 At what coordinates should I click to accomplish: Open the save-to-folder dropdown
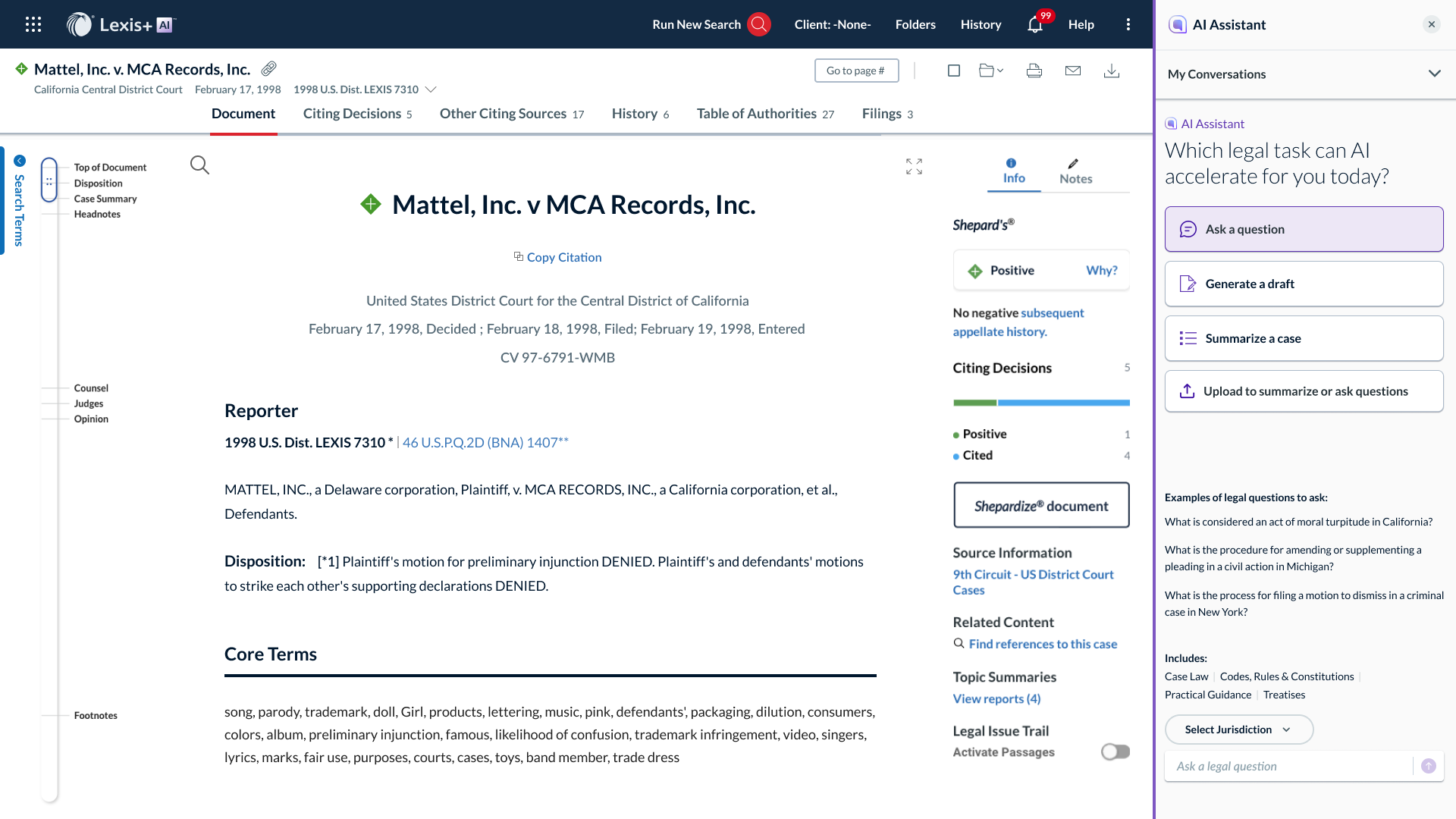[990, 71]
